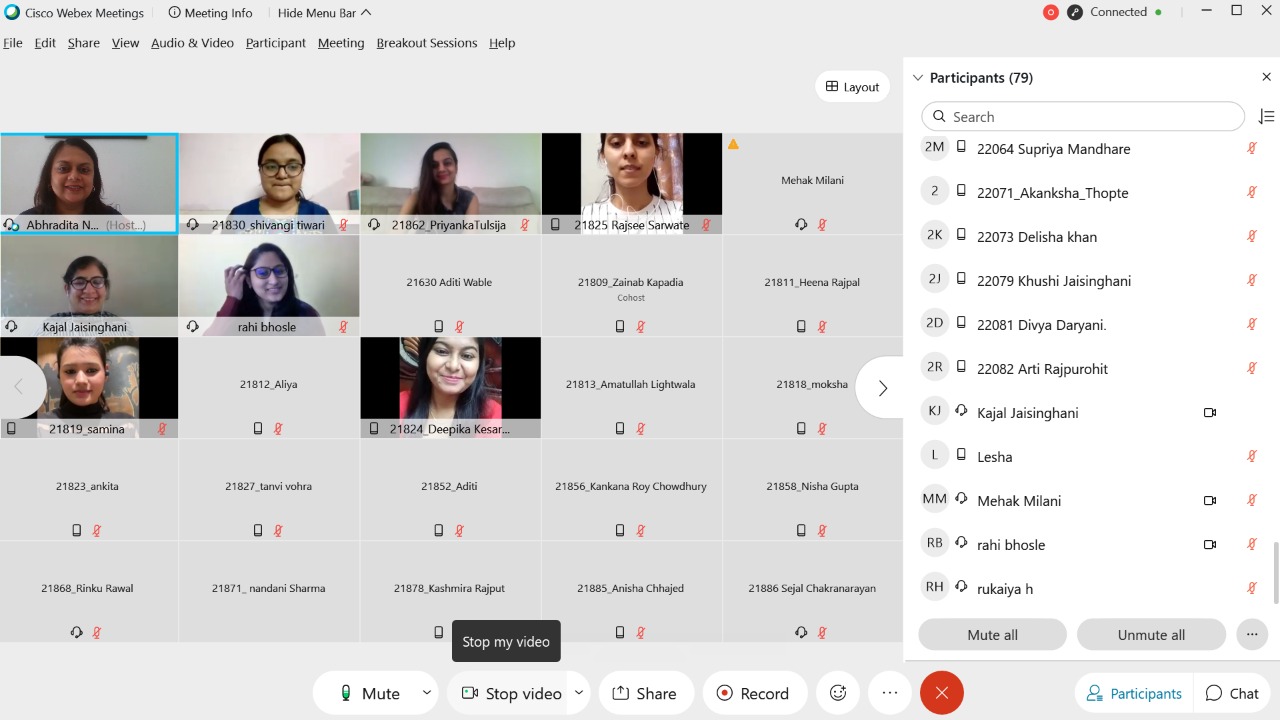Viewport: 1280px width, 720px height.
Task: Click Kajal Jaisinghani's camera icon in list
Action: point(1210,413)
